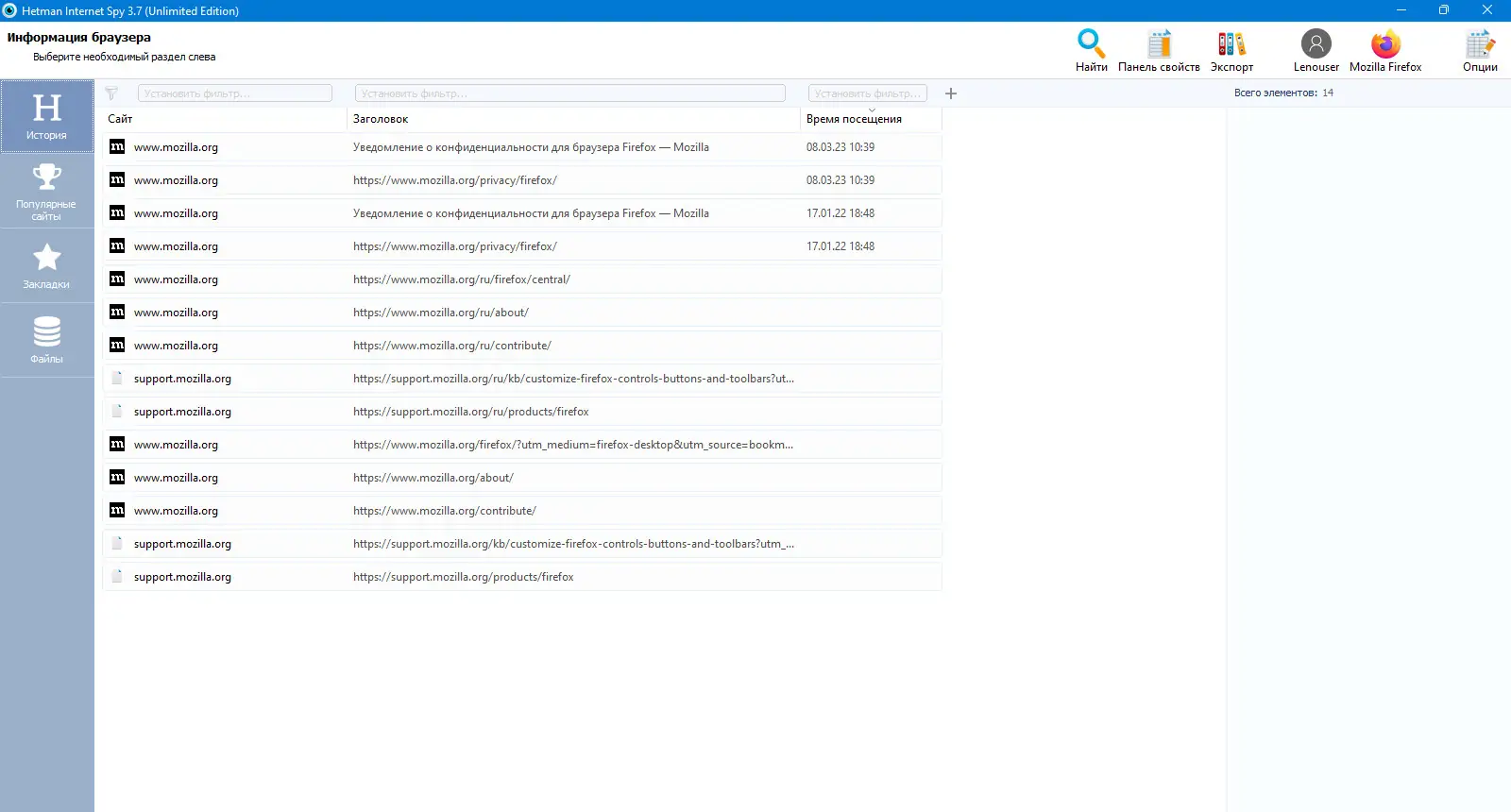Screen dimensions: 1511x812
Task: Sort by the Время посещения column header
Action: pyautogui.click(x=854, y=119)
